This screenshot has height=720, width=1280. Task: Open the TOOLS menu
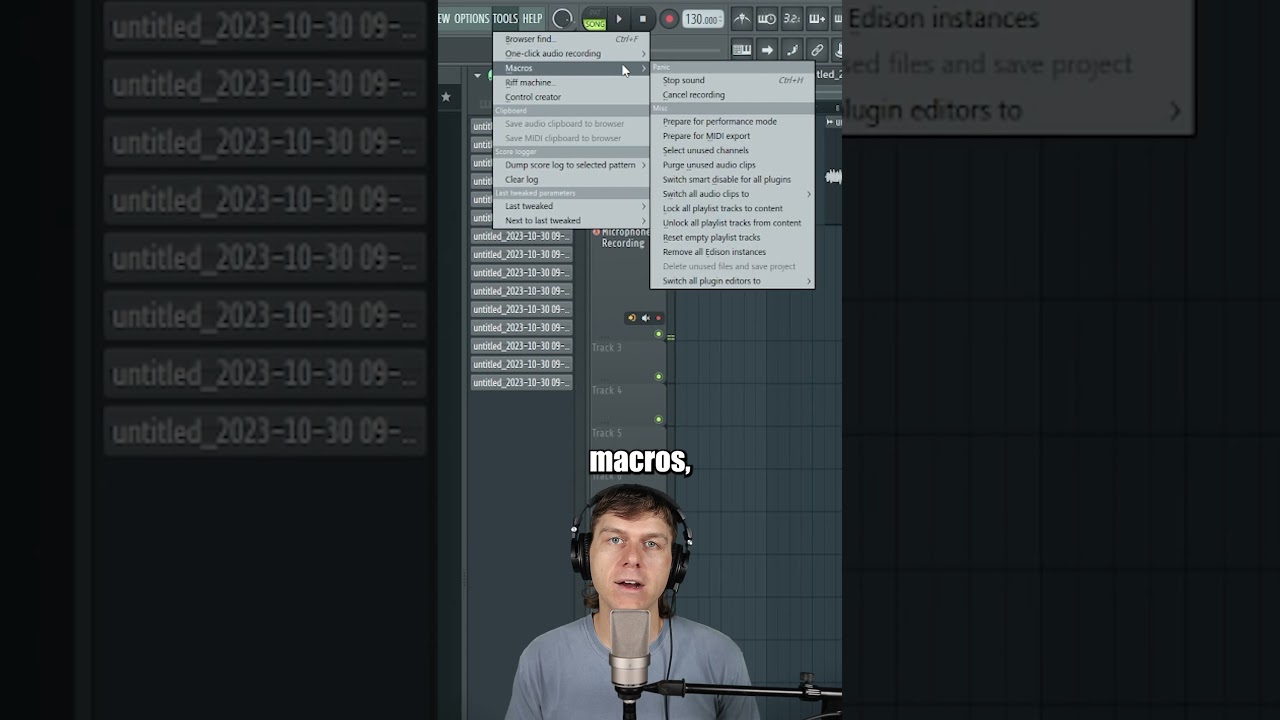[505, 18]
